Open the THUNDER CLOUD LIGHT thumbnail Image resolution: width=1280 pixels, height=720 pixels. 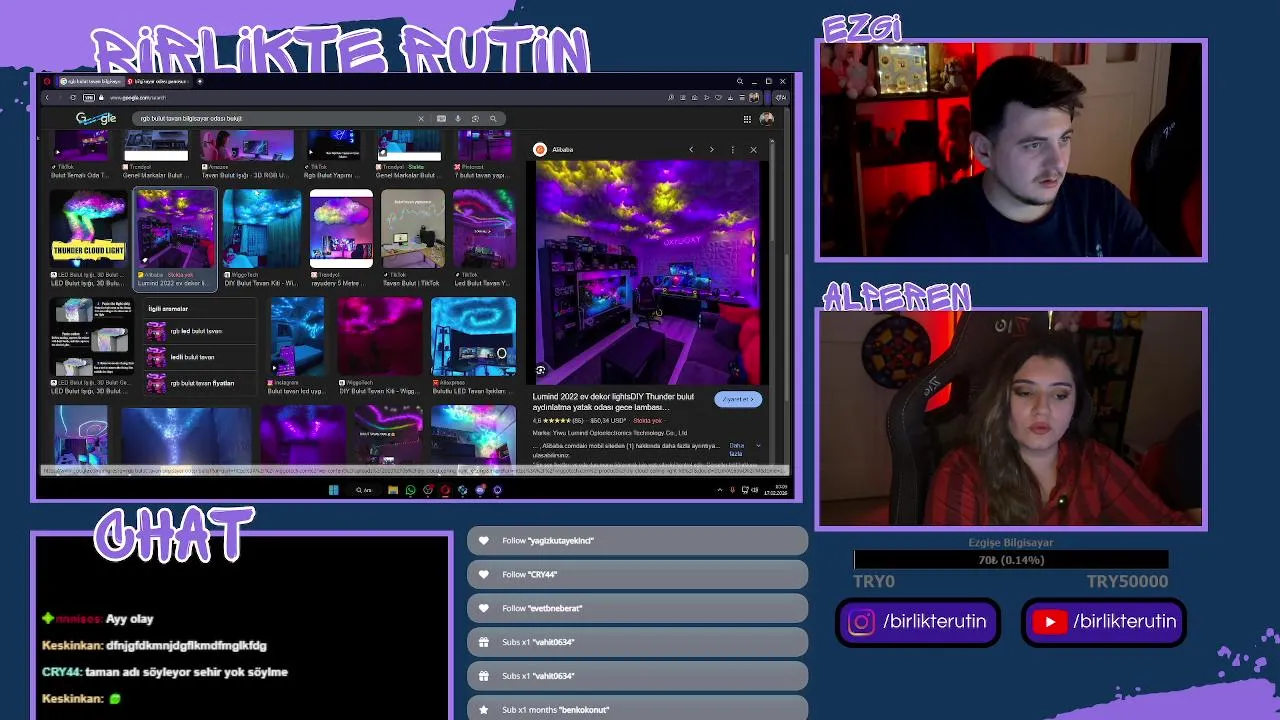click(x=88, y=229)
